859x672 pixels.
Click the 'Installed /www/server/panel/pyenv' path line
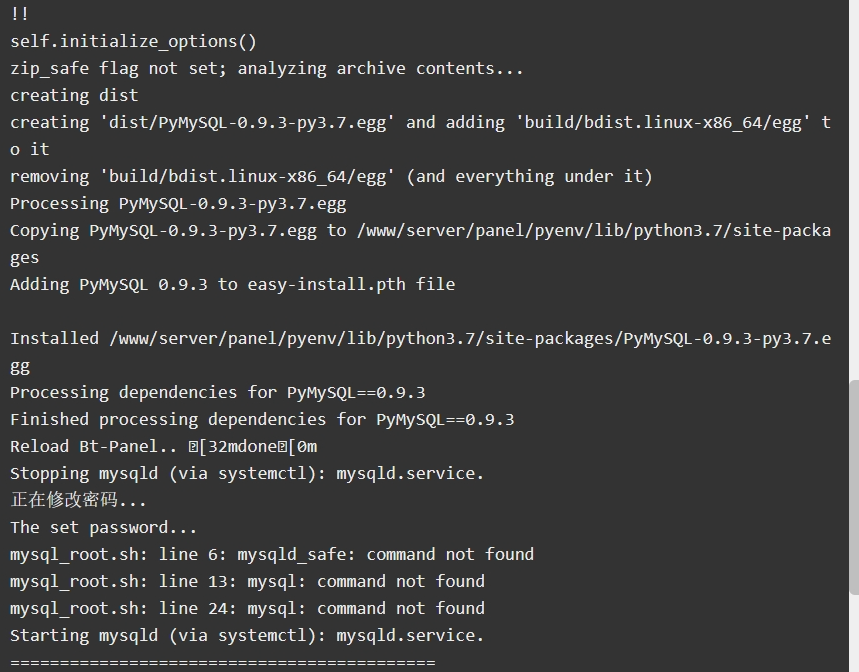(x=420, y=352)
